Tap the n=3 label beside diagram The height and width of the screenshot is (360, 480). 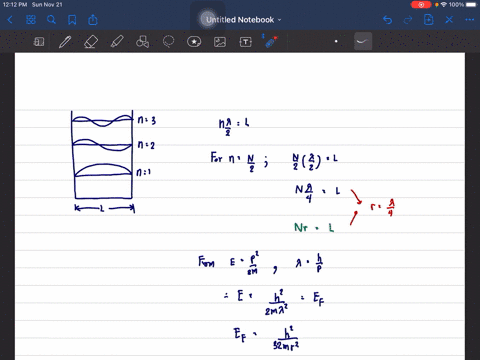[x=147, y=120]
